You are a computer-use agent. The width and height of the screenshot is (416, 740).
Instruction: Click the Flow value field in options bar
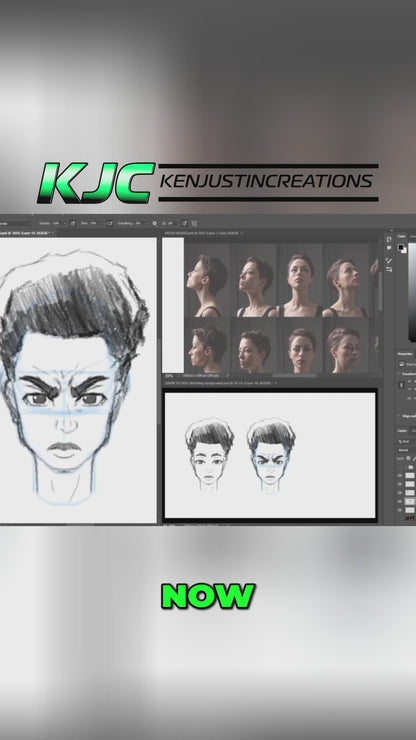[93, 223]
